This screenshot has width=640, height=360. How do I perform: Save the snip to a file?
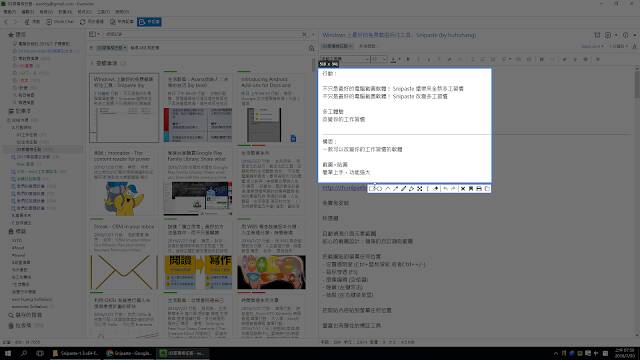click(479, 189)
